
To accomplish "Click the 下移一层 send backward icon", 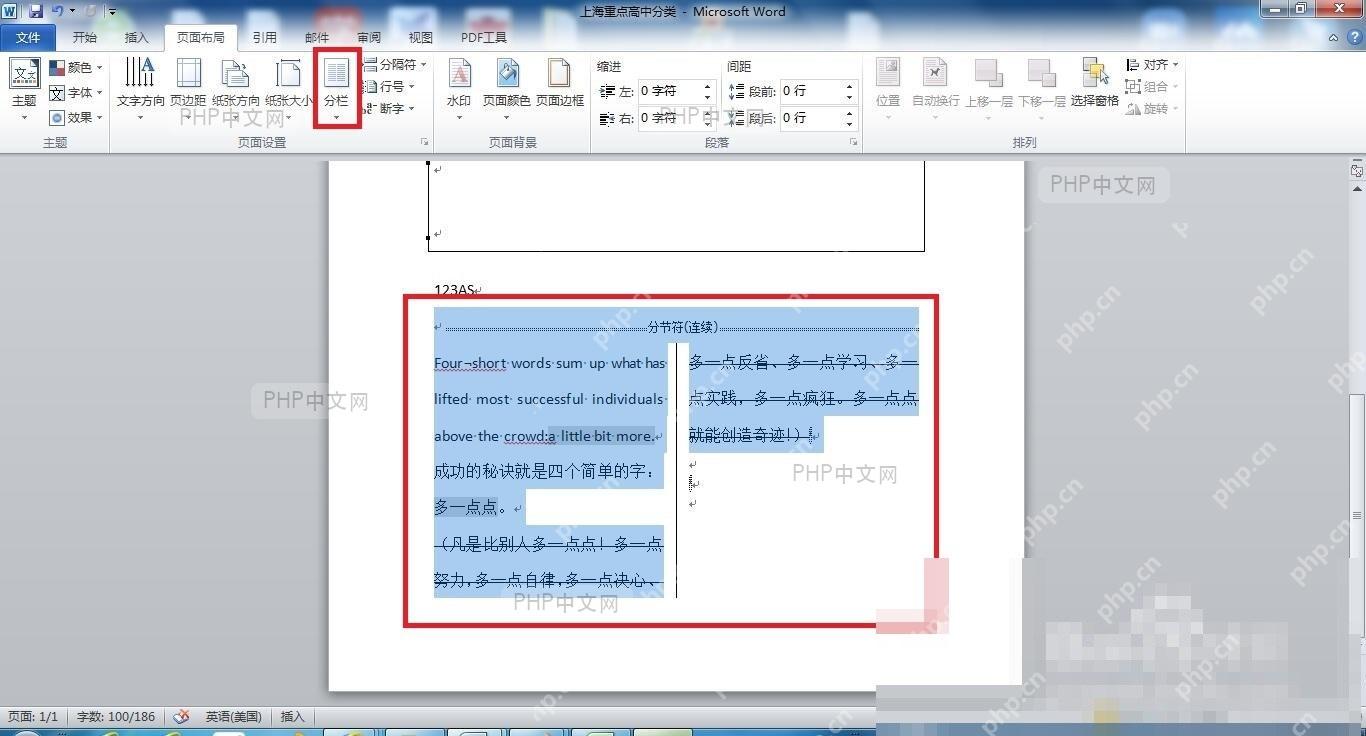I will 1041,74.
